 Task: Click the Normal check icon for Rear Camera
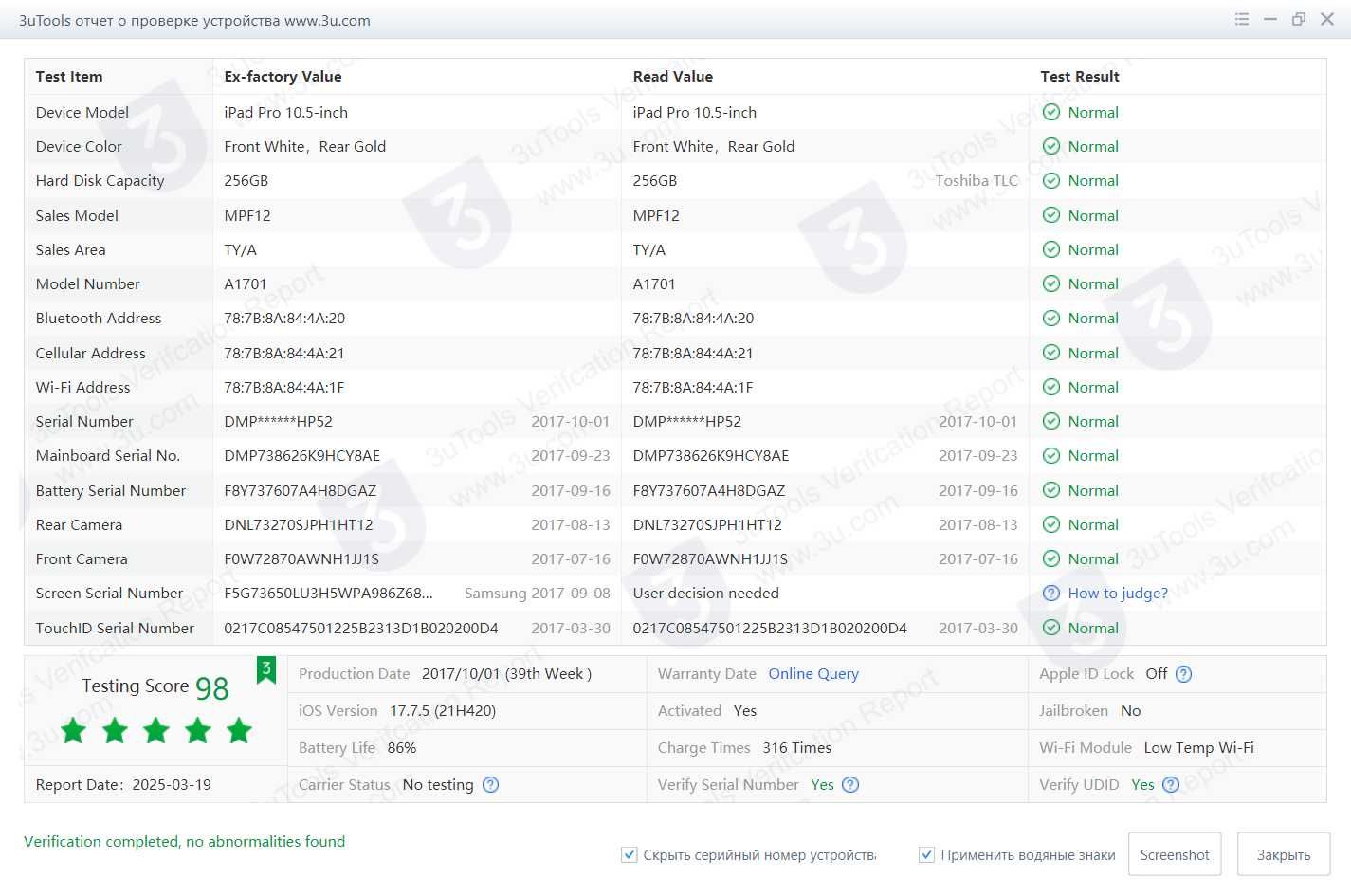(x=1051, y=524)
